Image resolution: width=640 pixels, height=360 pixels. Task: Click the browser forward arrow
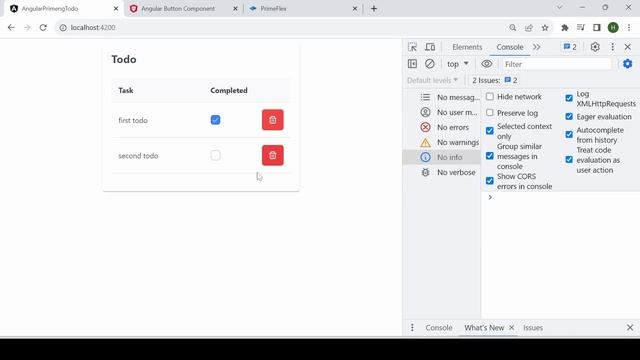27,27
